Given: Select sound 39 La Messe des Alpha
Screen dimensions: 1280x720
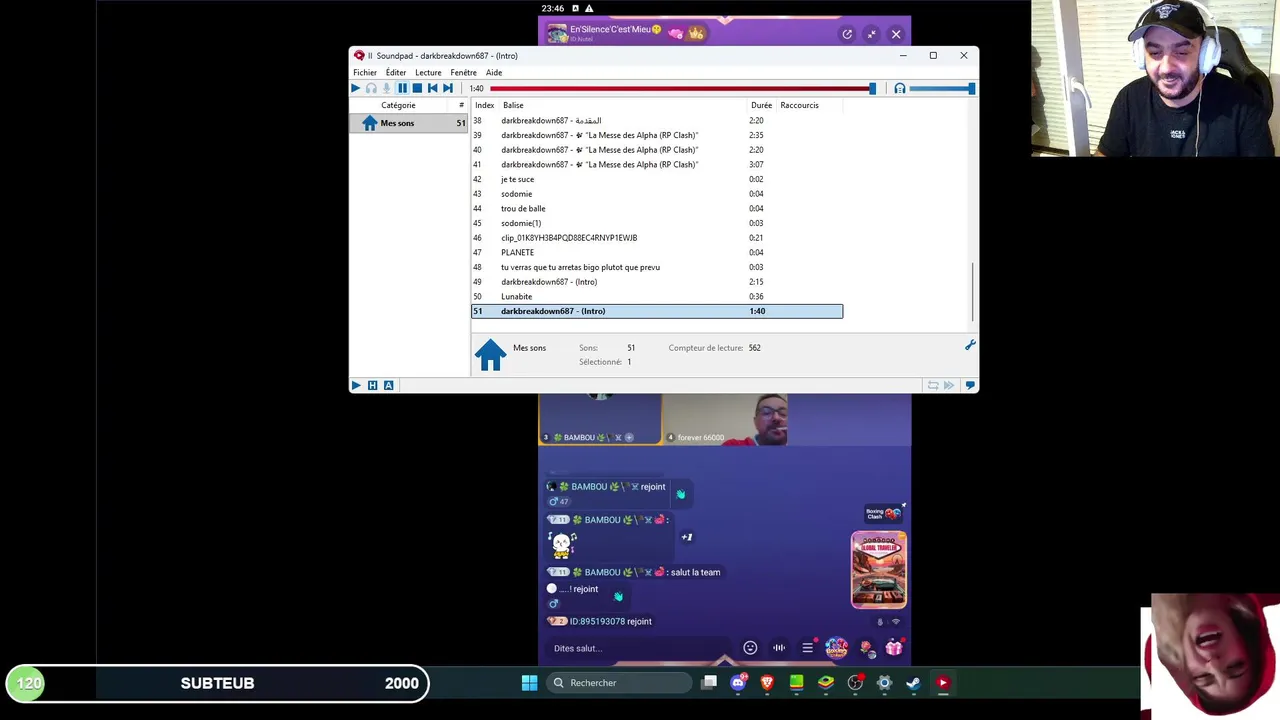Looking at the screenshot, I should click(657, 135).
